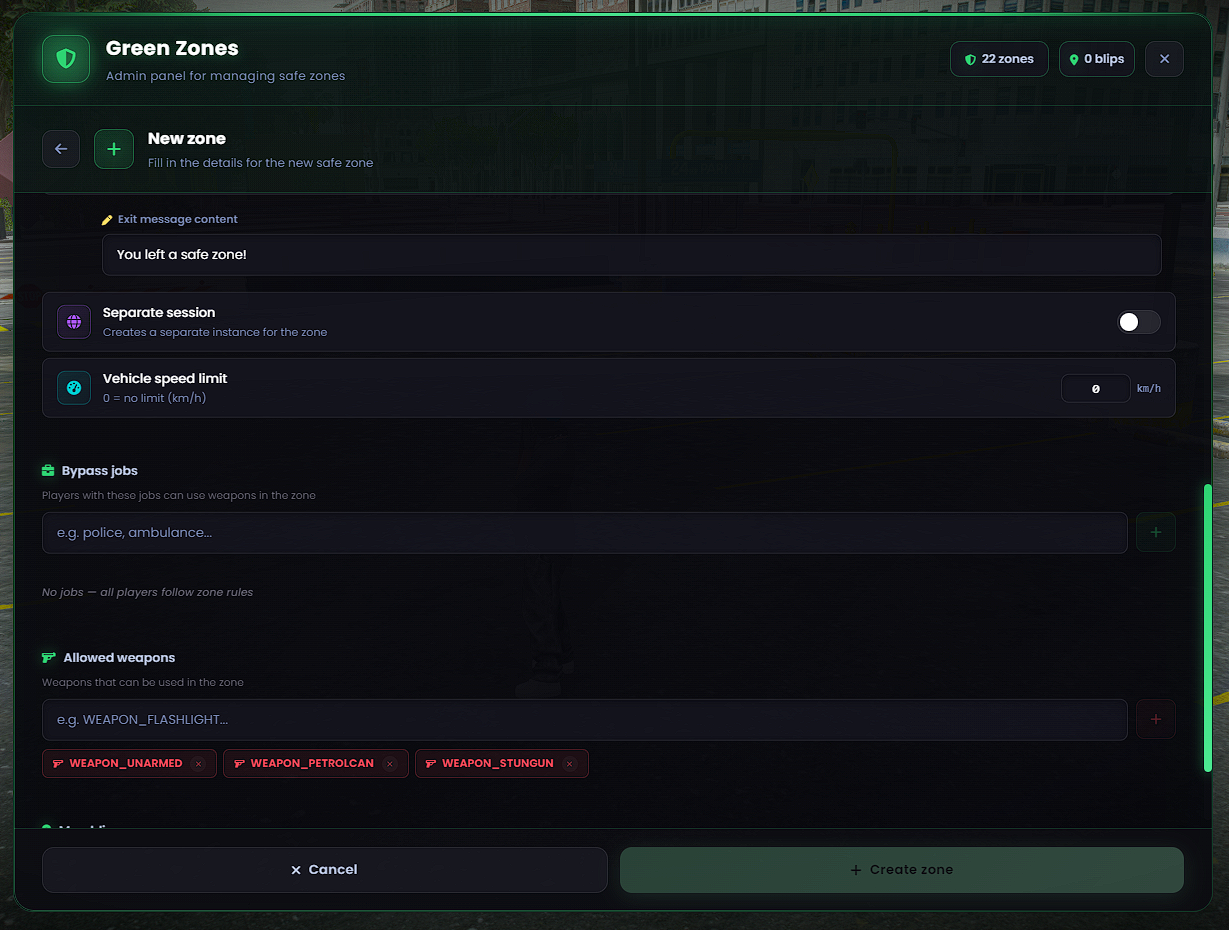Click the speedometer Vehicle speed limit icon
This screenshot has width=1229, height=930.
pos(74,388)
